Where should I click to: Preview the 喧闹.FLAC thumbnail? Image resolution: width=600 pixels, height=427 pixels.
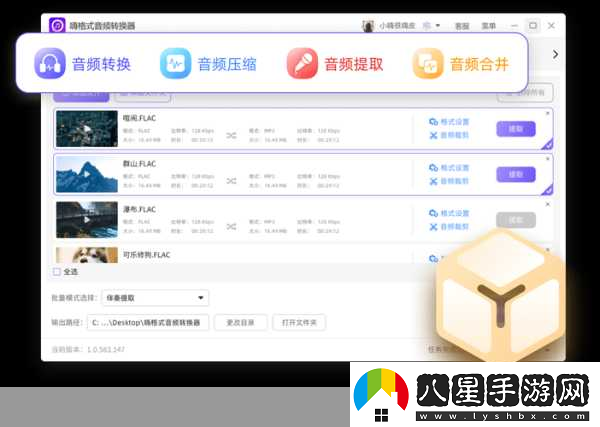pyautogui.click(x=87, y=129)
